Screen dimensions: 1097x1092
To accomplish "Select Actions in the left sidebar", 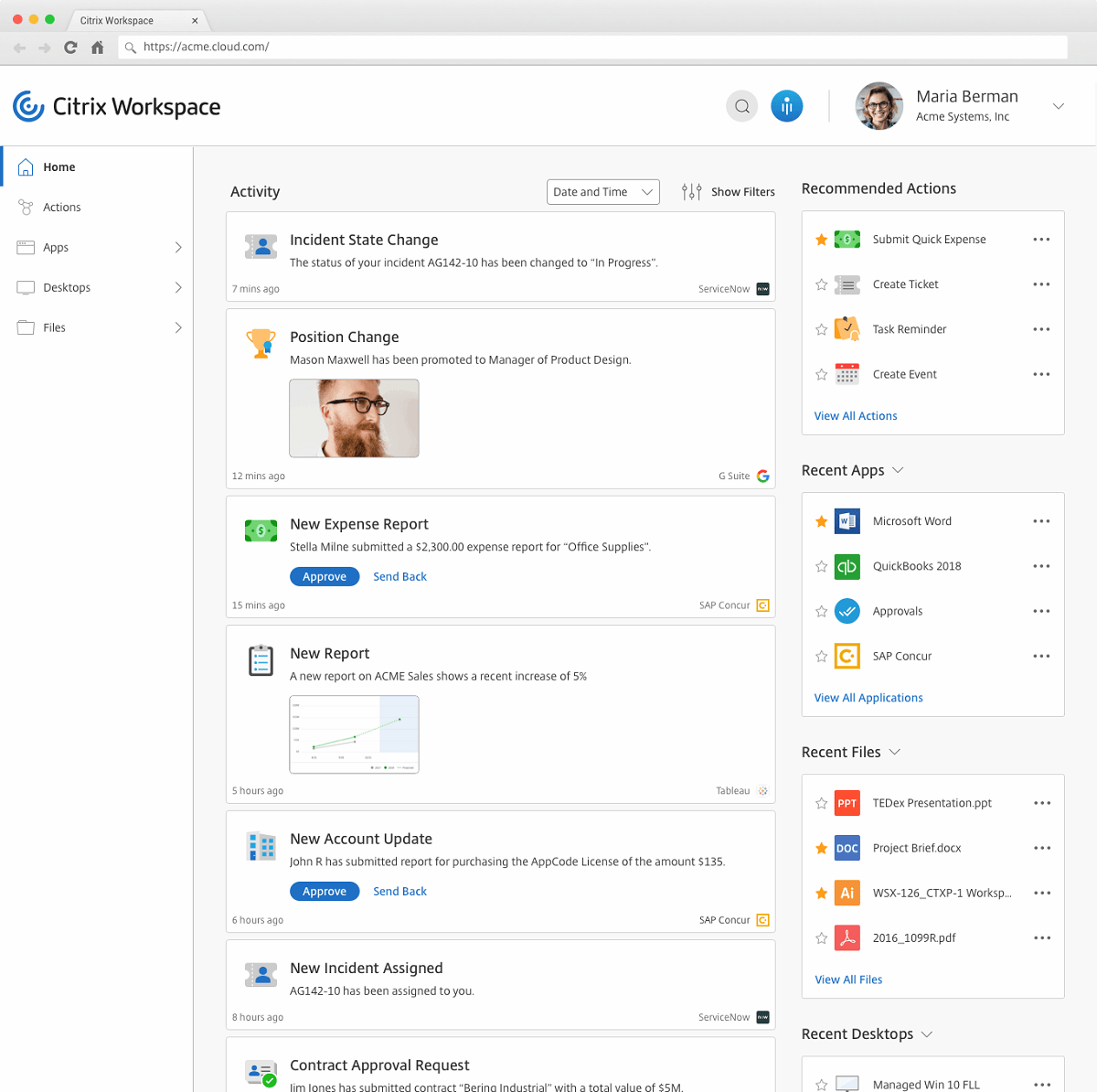I will click(x=61, y=207).
